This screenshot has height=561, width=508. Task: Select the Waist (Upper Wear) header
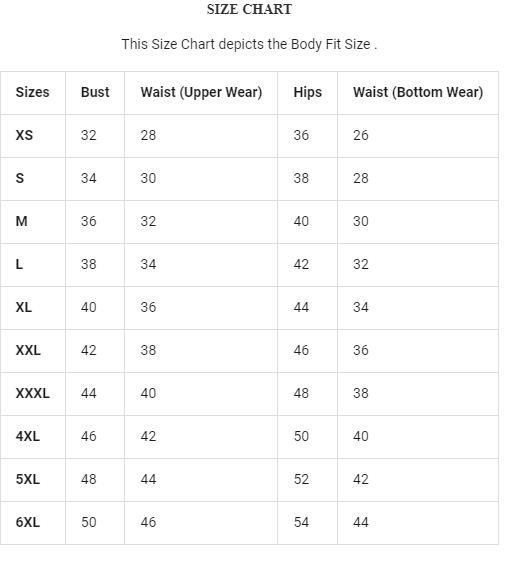(x=201, y=92)
